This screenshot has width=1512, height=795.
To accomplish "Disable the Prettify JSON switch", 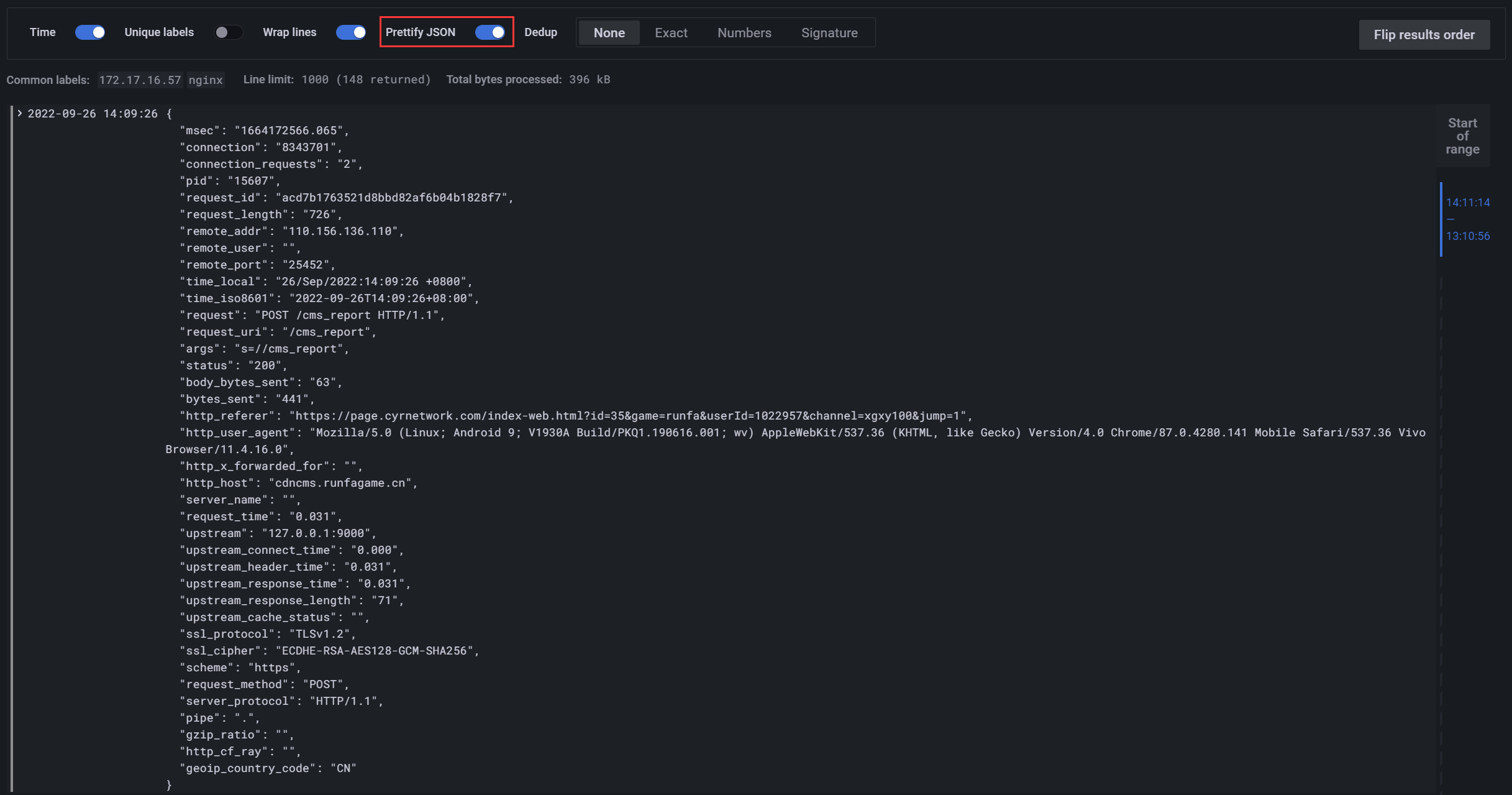I will tap(490, 32).
